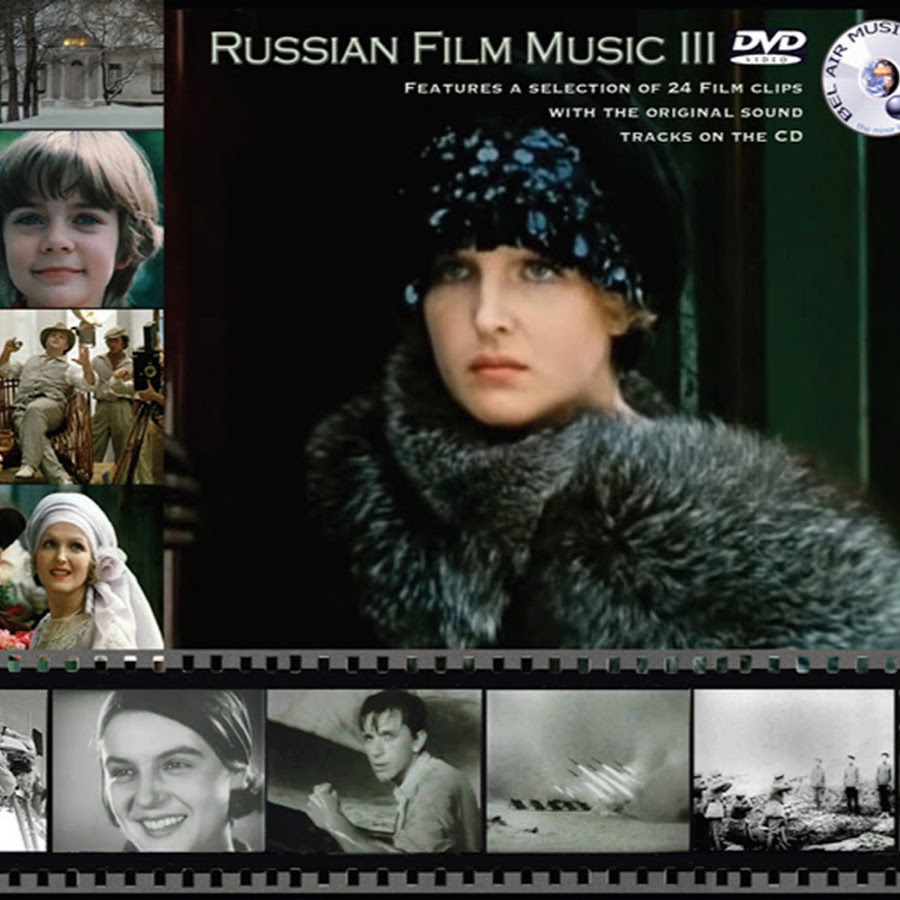Image resolution: width=900 pixels, height=900 pixels.
Task: Select the film crew with camera thumbnail
Action: (x=82, y=397)
